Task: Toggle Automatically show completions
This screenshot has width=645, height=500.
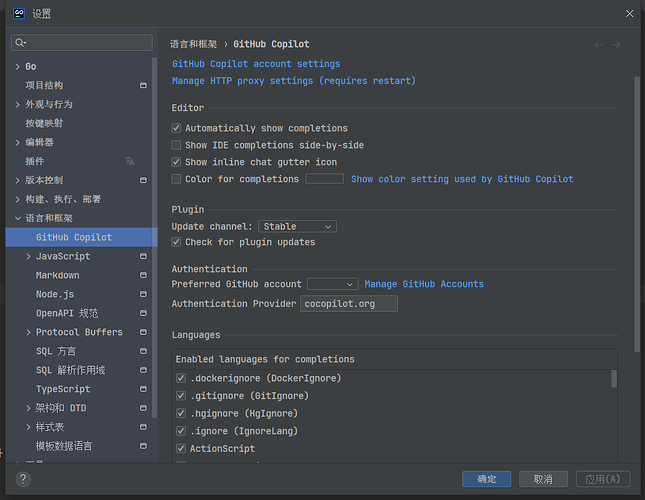Action: click(176, 128)
